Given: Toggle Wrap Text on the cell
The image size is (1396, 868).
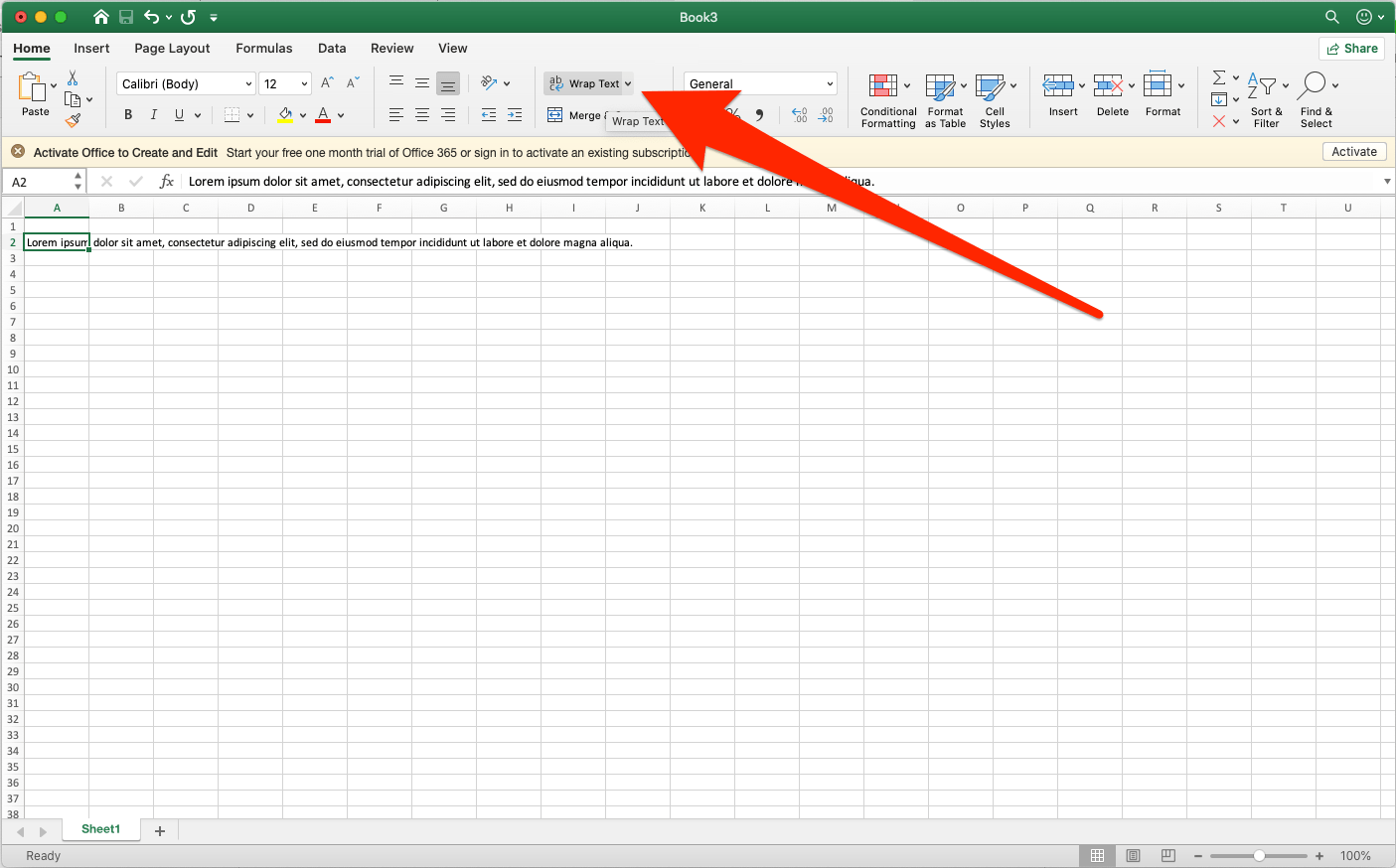Looking at the screenshot, I should pyautogui.click(x=587, y=83).
